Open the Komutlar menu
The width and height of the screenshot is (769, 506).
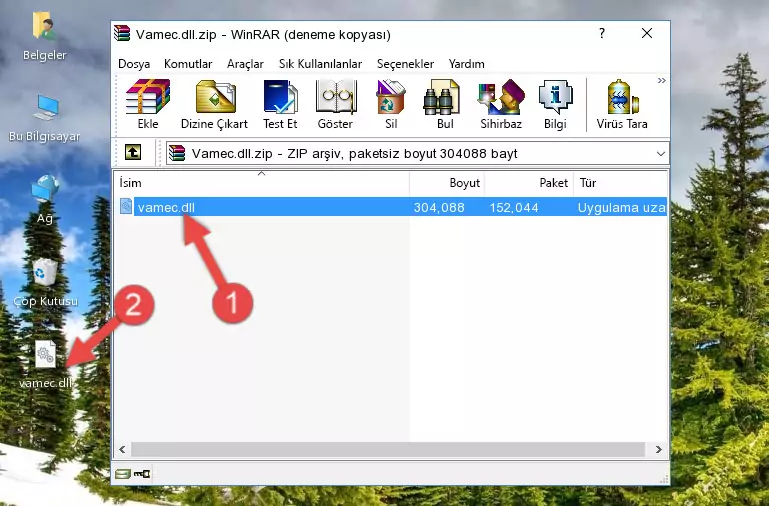pyautogui.click(x=188, y=64)
